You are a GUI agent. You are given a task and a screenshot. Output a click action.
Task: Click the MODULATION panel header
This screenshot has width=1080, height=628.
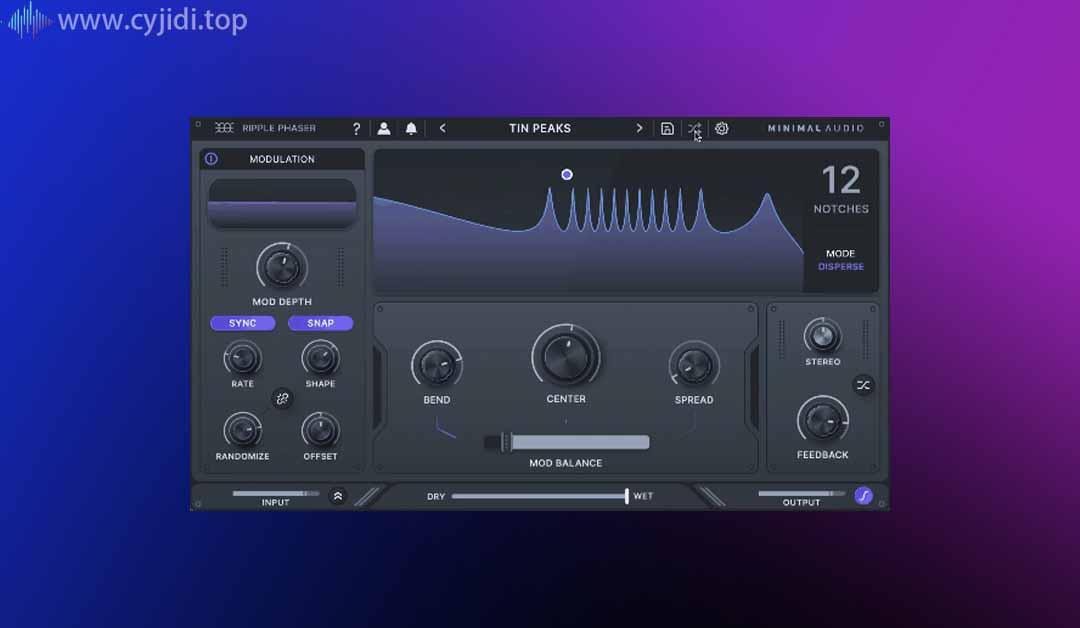282,159
